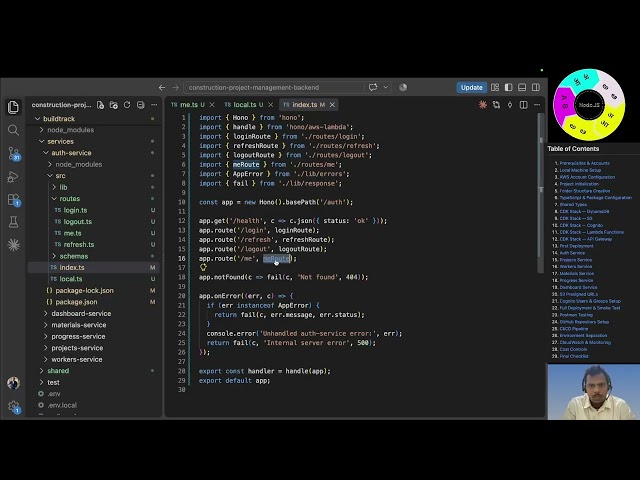Click the source control commit icon in editor toolbar
The image size is (640, 480).
(510, 105)
